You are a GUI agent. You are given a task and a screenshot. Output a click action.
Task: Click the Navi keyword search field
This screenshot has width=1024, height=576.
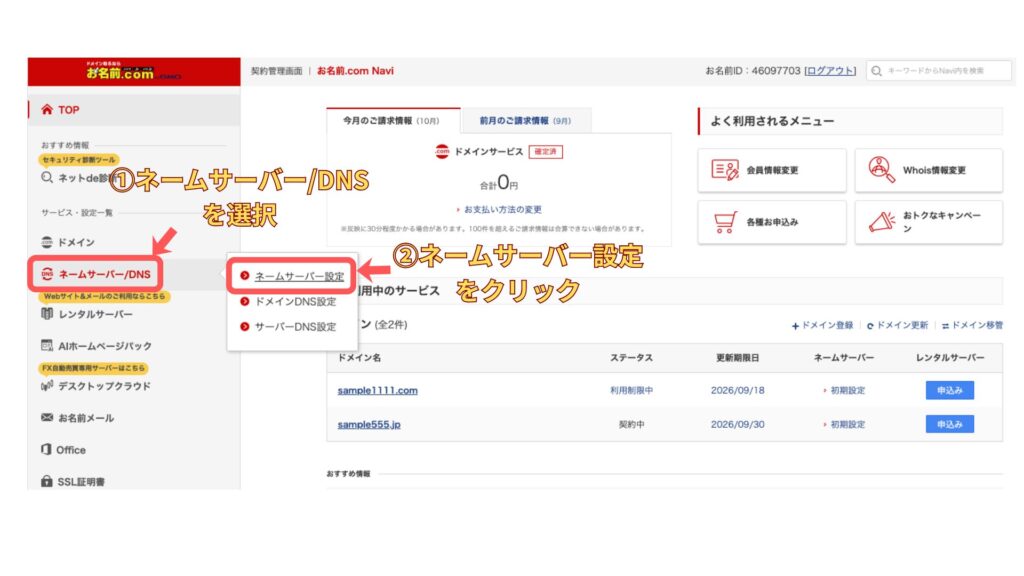point(940,71)
